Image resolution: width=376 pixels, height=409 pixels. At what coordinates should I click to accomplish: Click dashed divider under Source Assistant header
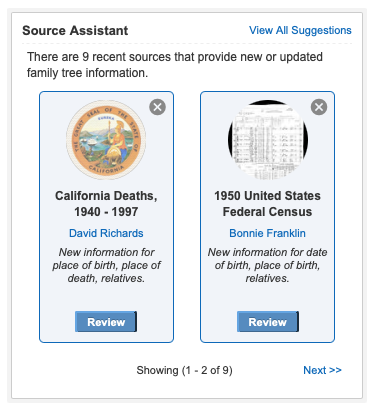(x=187, y=43)
